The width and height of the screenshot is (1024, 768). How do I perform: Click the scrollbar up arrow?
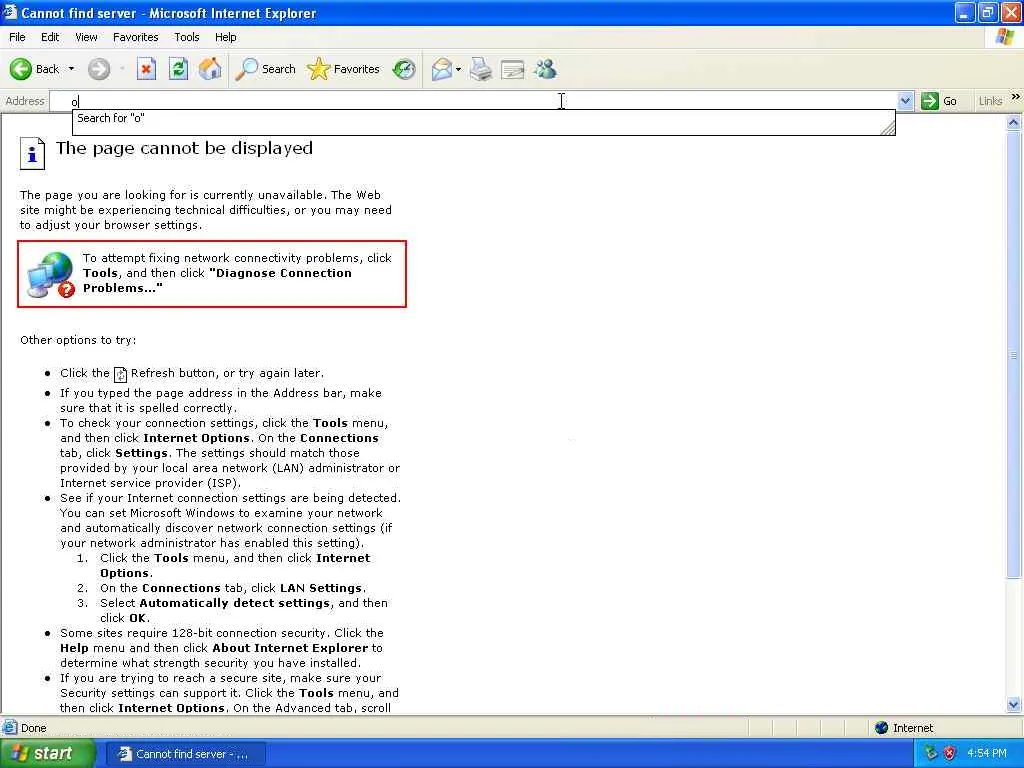(x=1014, y=122)
